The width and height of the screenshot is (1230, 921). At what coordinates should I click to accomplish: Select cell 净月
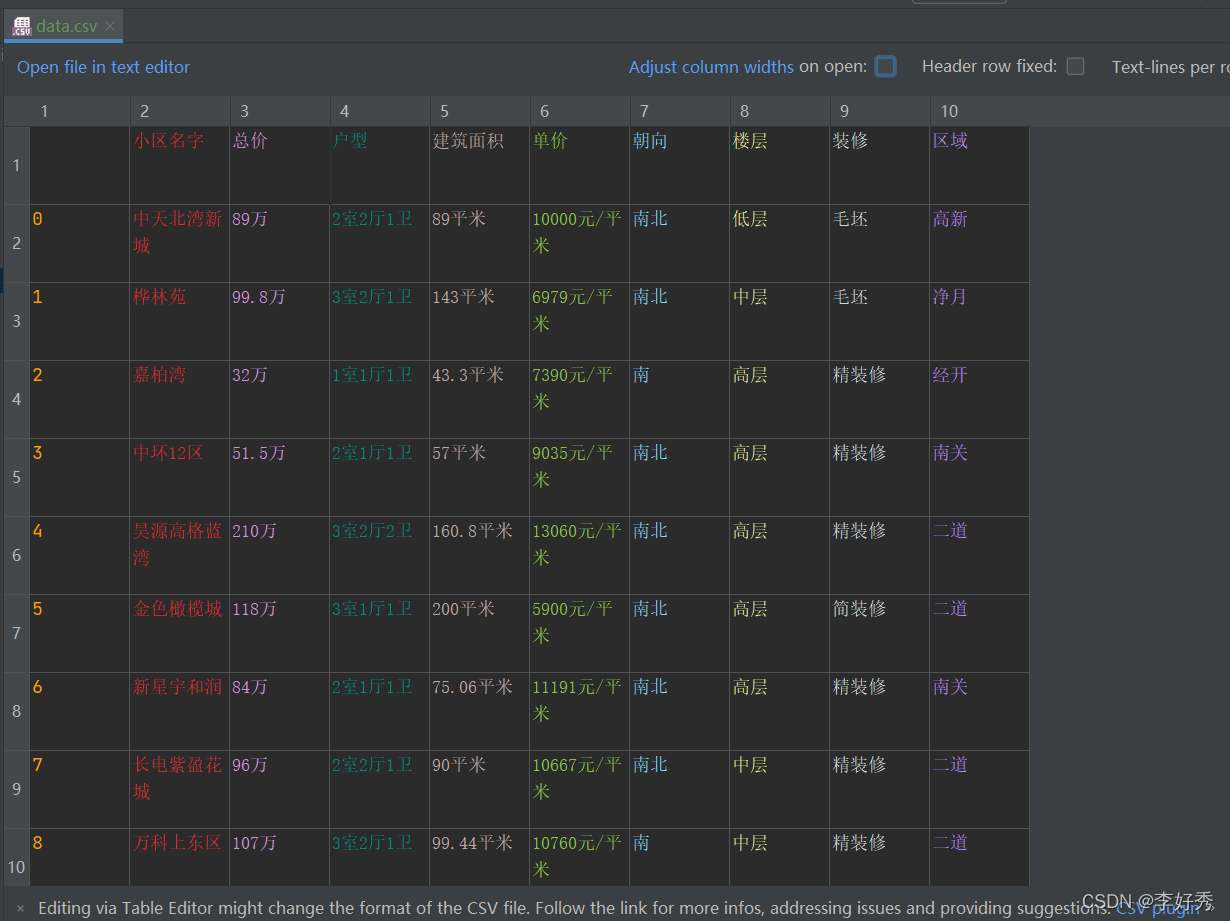click(980, 321)
